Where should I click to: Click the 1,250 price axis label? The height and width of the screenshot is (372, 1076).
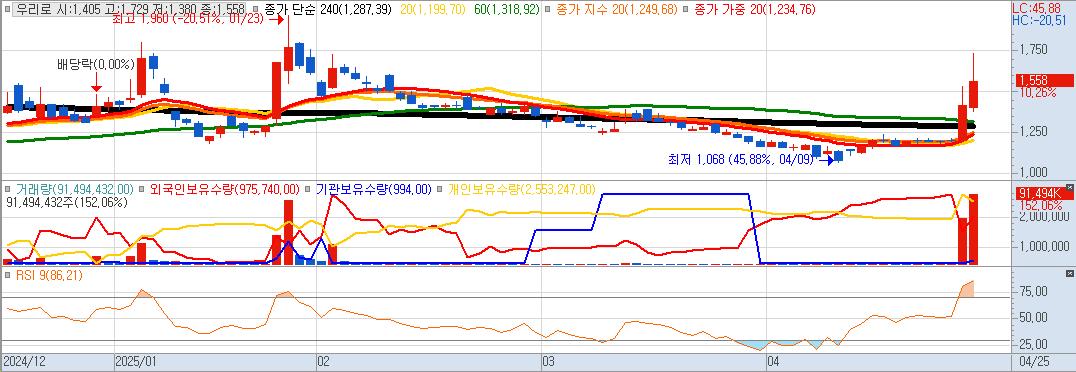pos(1033,131)
